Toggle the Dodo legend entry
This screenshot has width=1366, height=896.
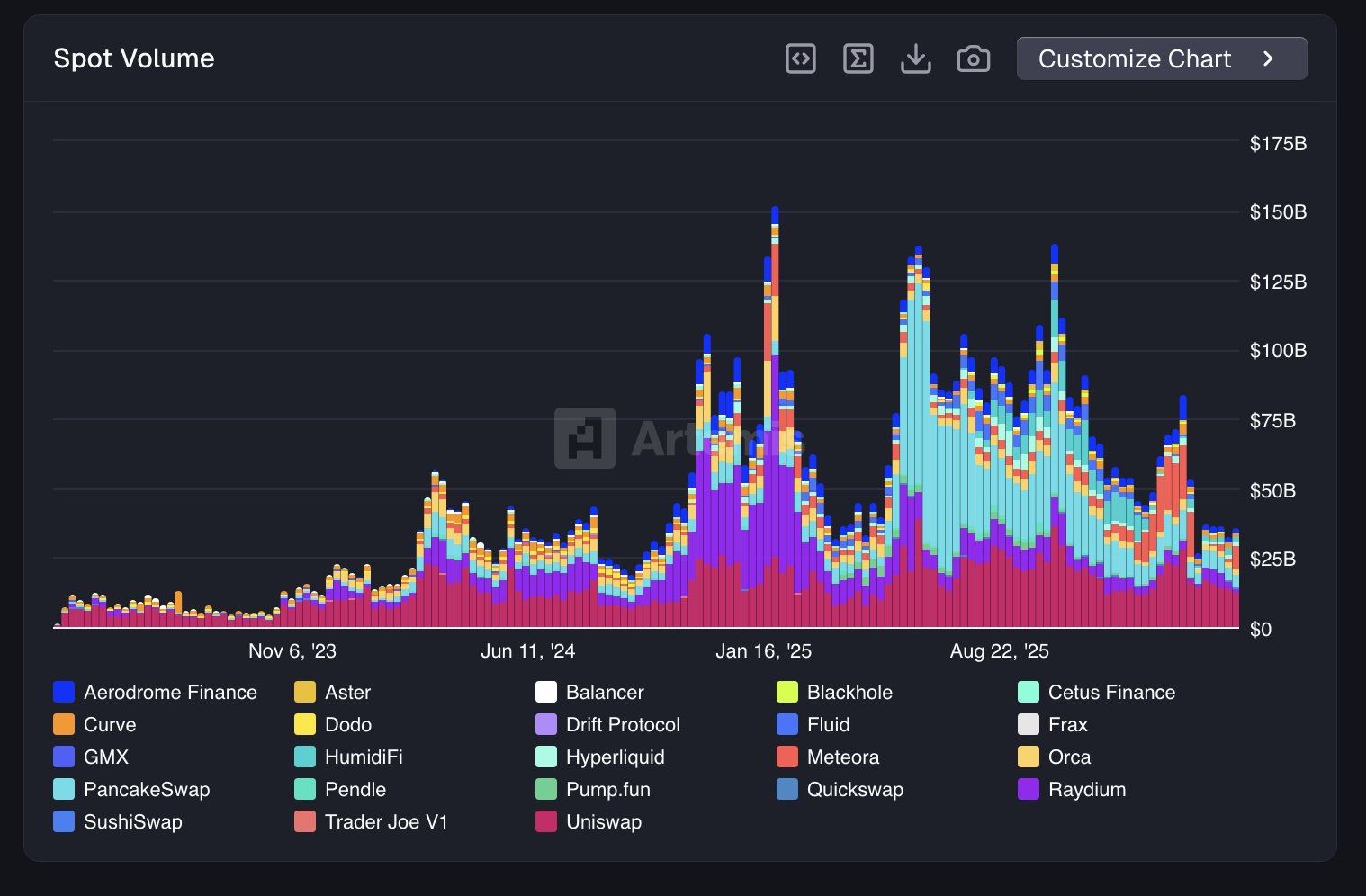pyautogui.click(x=333, y=724)
